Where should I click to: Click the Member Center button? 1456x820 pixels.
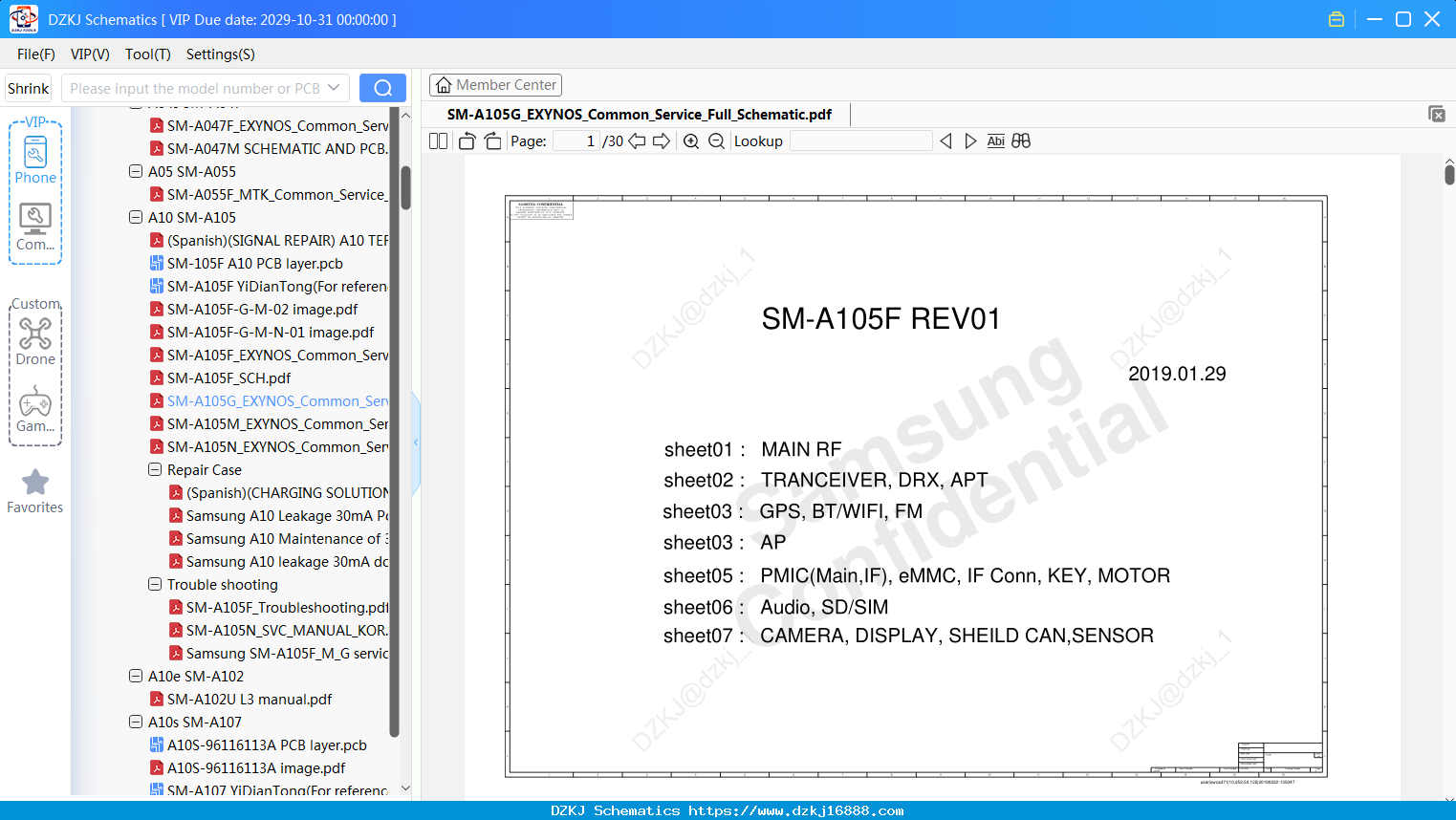coord(495,85)
